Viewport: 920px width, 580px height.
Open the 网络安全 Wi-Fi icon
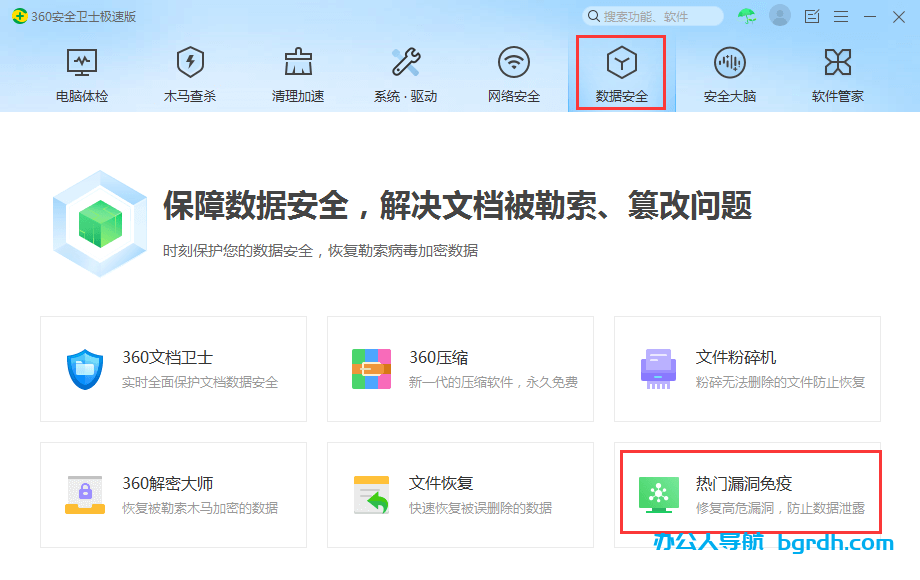[x=514, y=62]
